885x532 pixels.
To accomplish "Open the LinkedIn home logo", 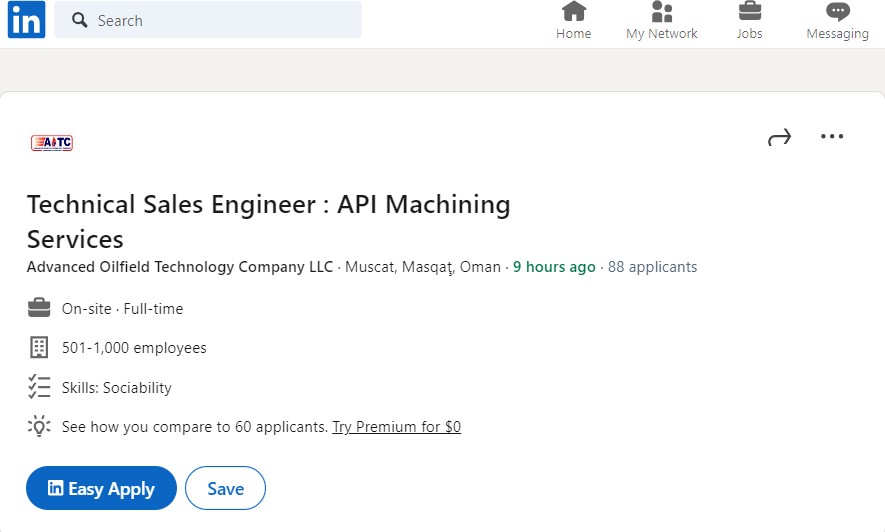I will pos(27,19).
